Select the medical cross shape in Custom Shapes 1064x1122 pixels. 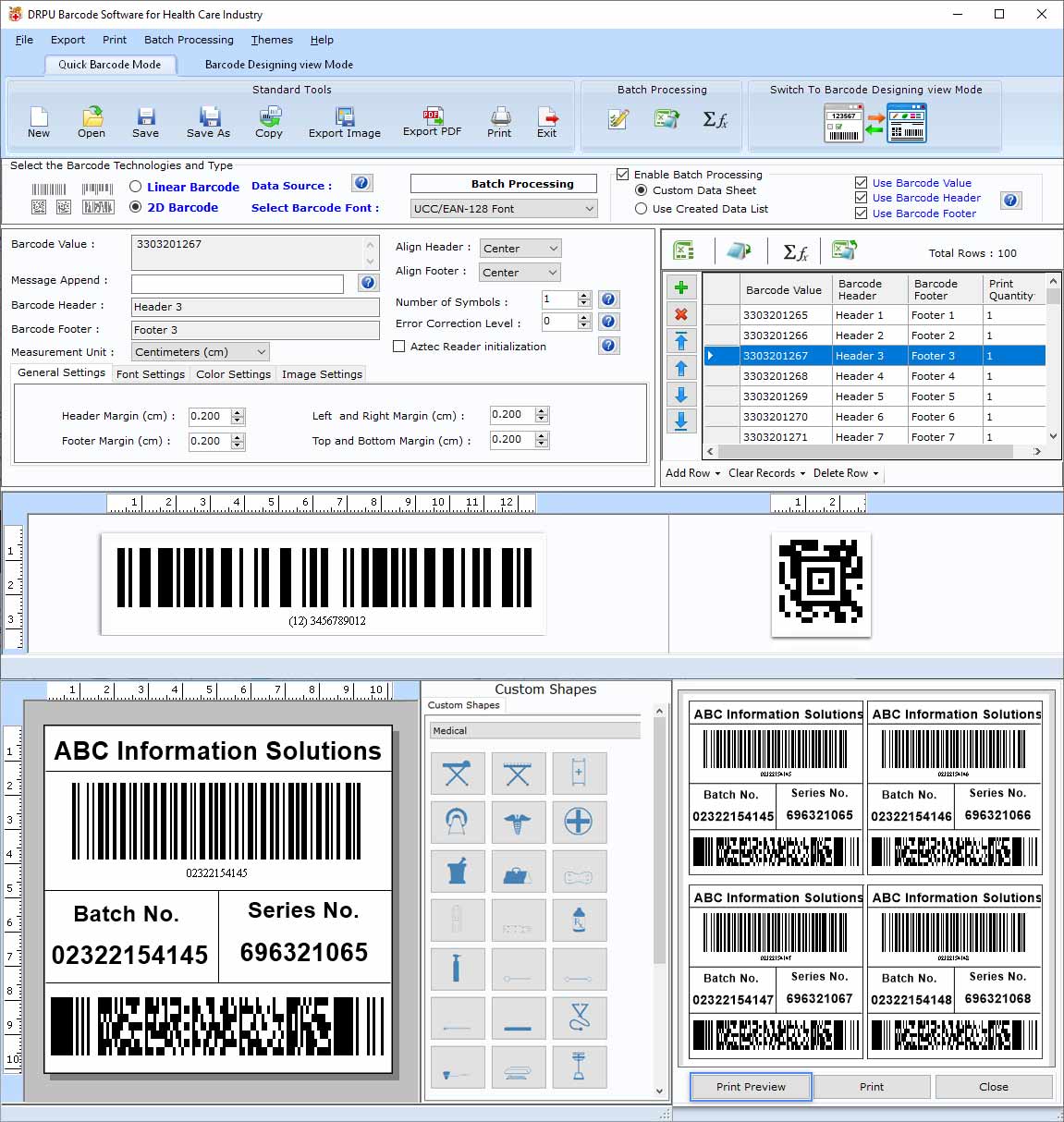point(580,822)
